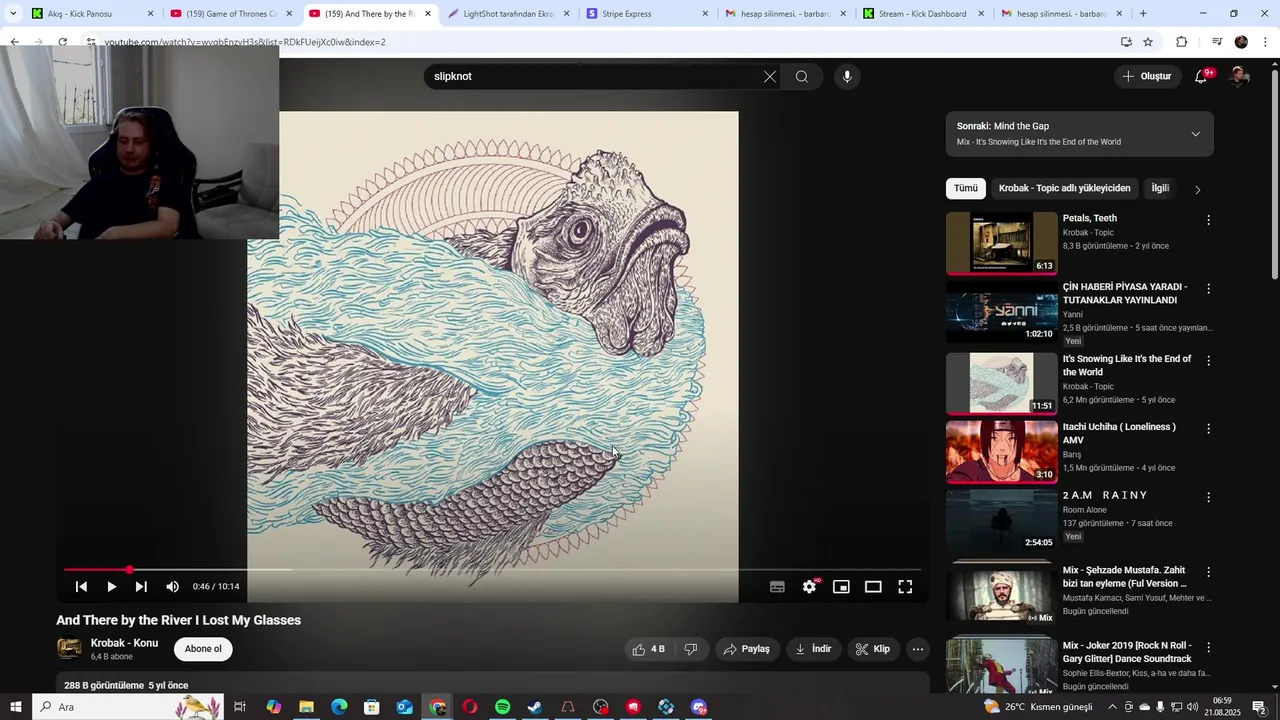Open options for 2 A.M RAINY video
This screenshot has height=720, width=1280.
1208,497
